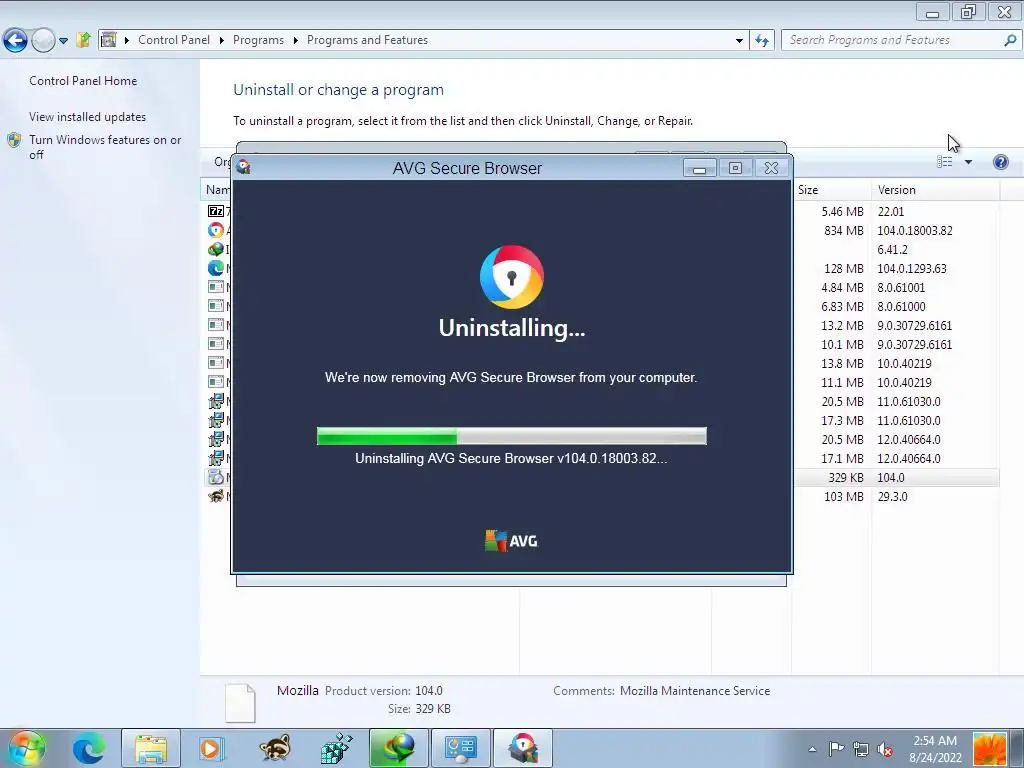The height and width of the screenshot is (768, 1024).
Task: Select the Microsoft Edge list icon
Action: pyautogui.click(x=216, y=268)
